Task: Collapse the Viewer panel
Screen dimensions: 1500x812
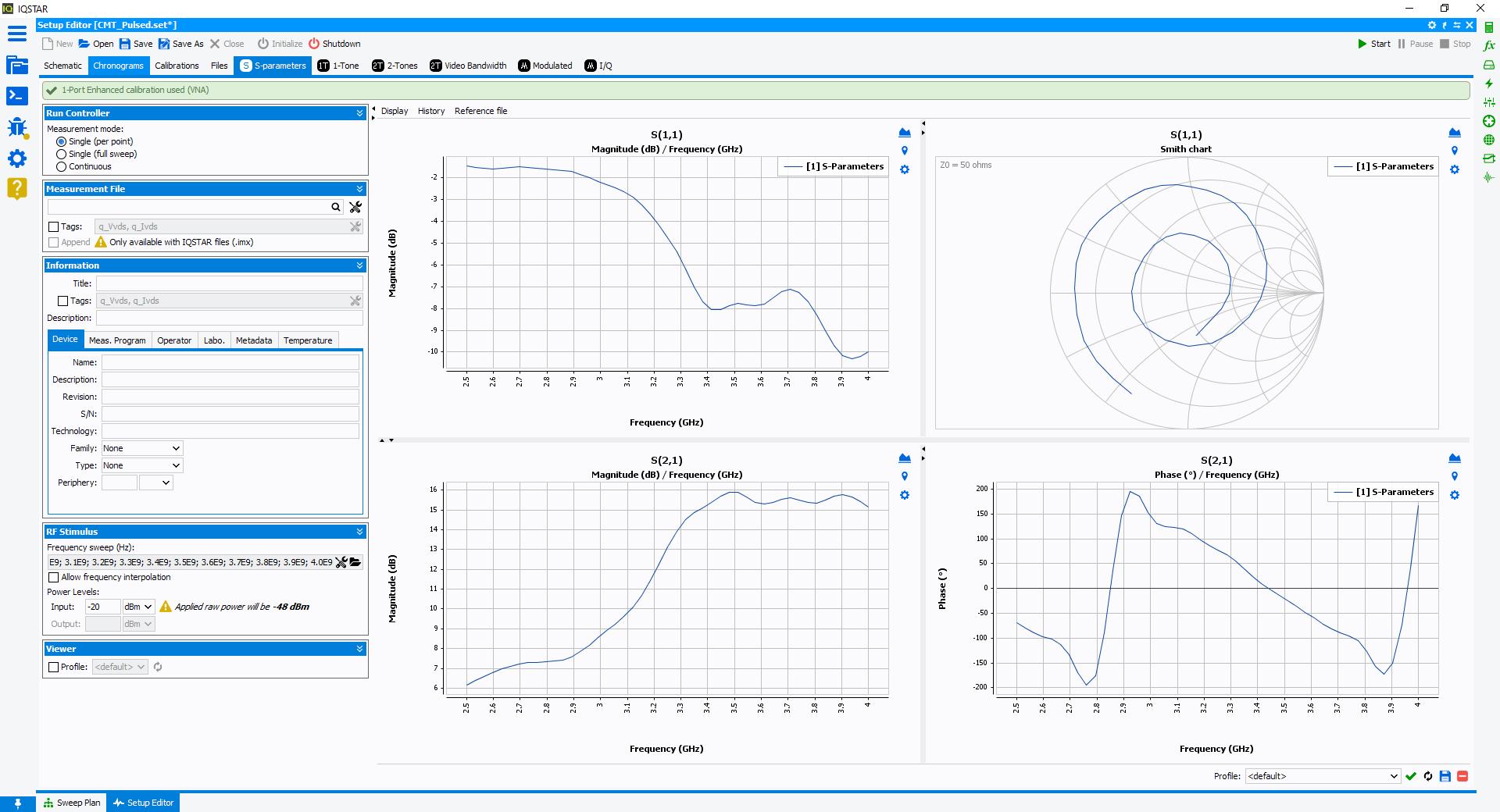Action: 360,649
